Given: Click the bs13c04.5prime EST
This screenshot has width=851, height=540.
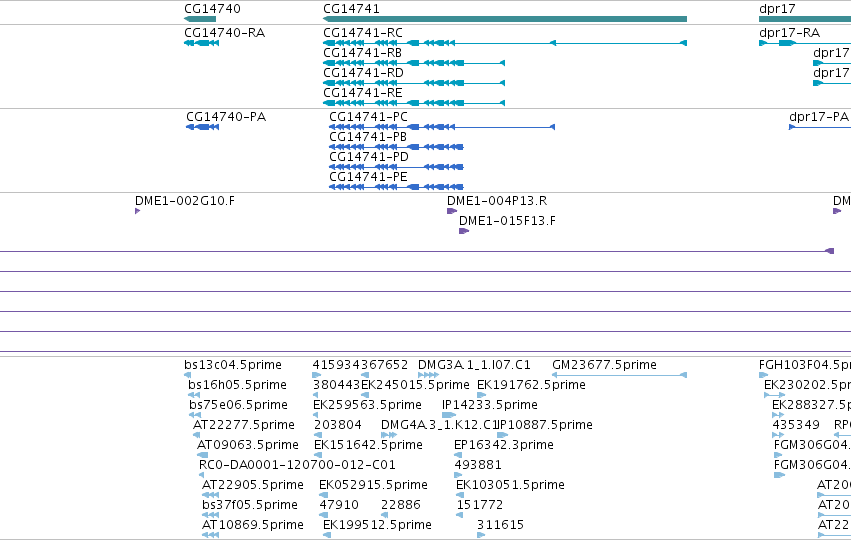Looking at the screenshot, I should pos(233,365).
